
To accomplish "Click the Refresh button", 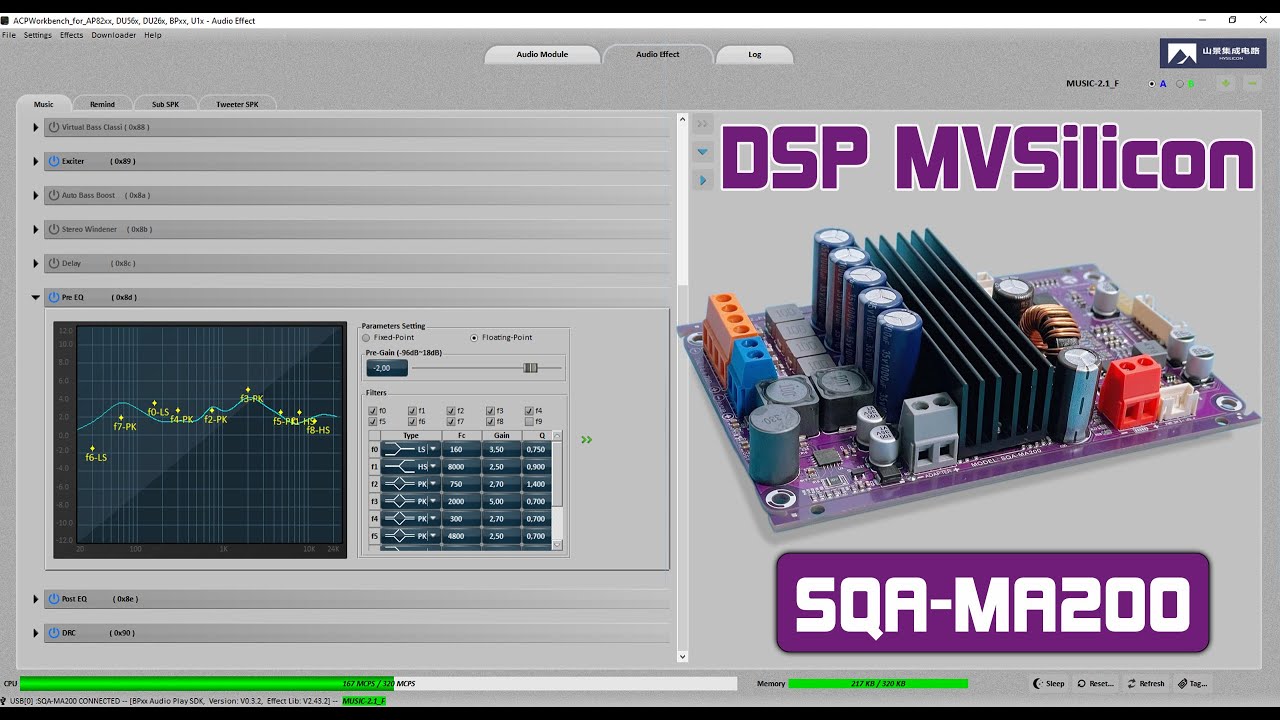I will pyautogui.click(x=1146, y=684).
